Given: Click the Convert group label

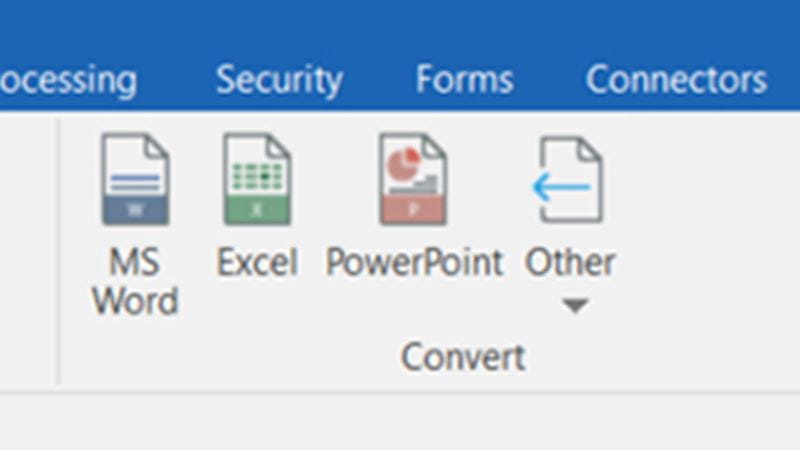Looking at the screenshot, I should [463, 356].
